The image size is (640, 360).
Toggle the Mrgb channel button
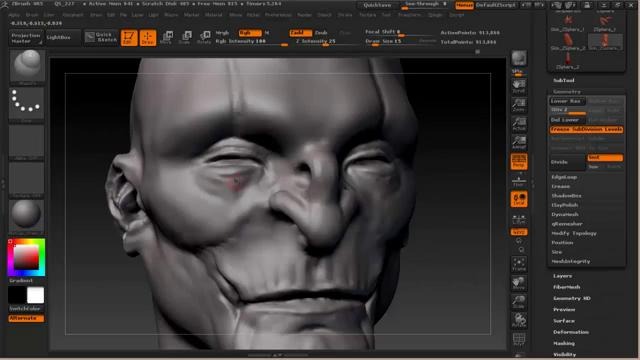pyautogui.click(x=222, y=33)
